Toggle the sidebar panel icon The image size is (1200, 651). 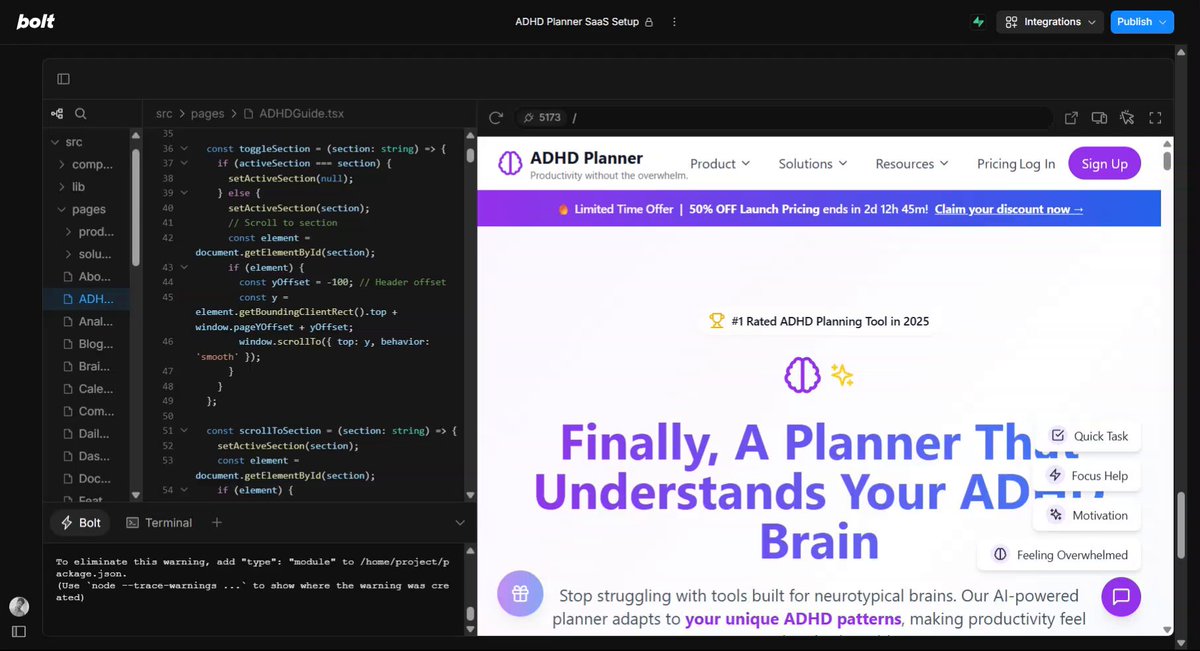pos(63,79)
